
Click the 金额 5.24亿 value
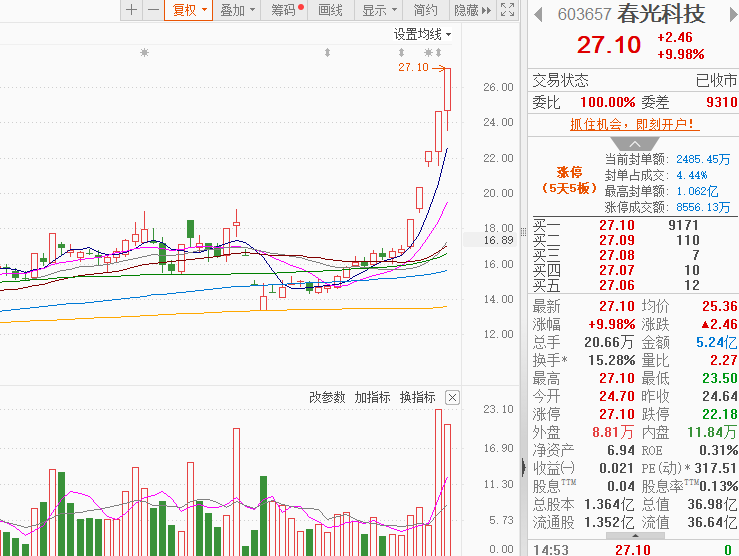716,343
